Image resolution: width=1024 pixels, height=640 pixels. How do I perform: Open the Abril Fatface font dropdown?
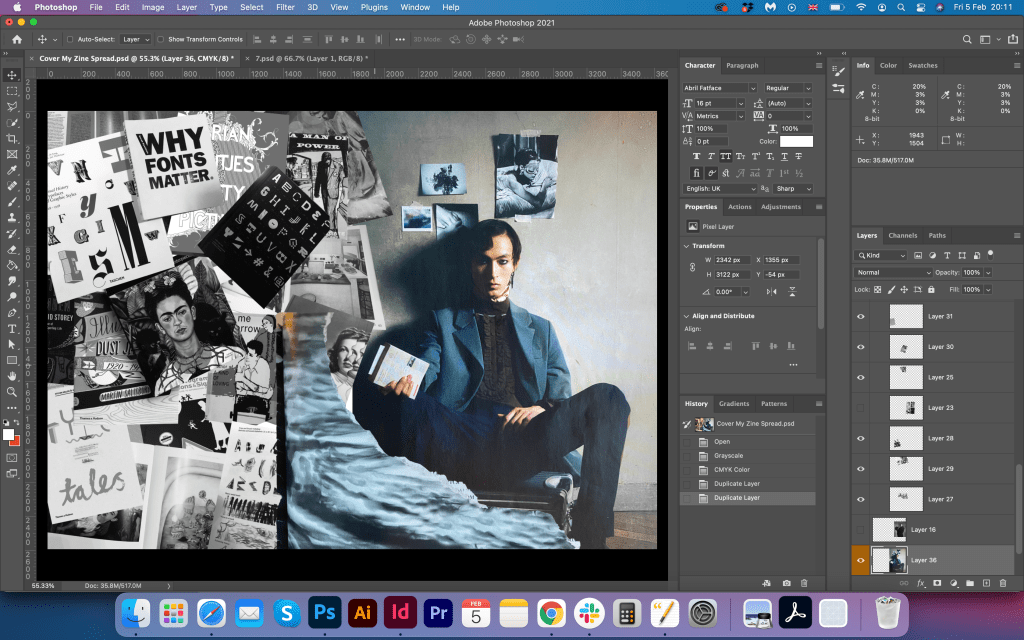tap(720, 88)
